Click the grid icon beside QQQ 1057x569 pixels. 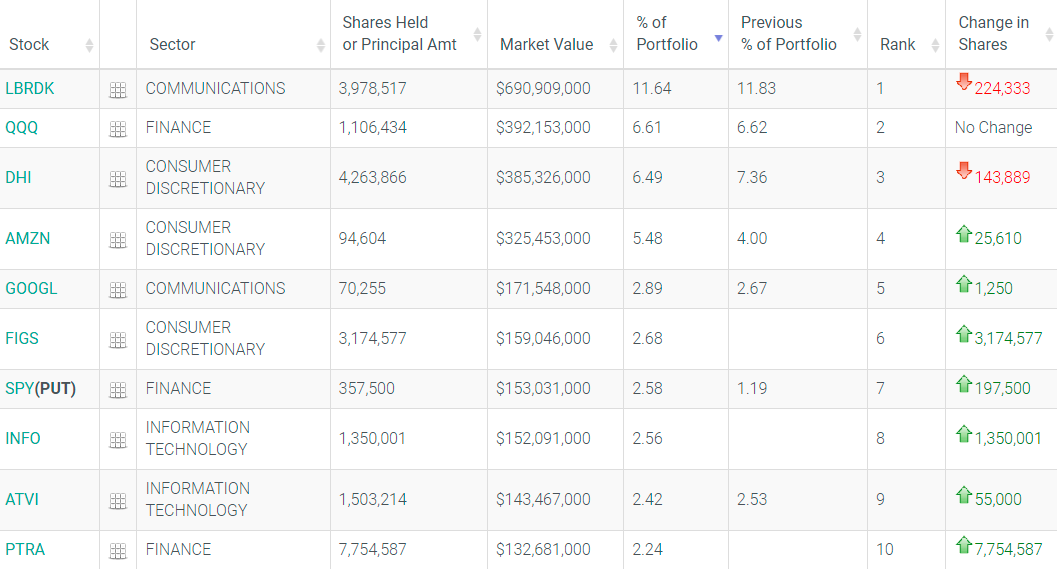coord(118,129)
